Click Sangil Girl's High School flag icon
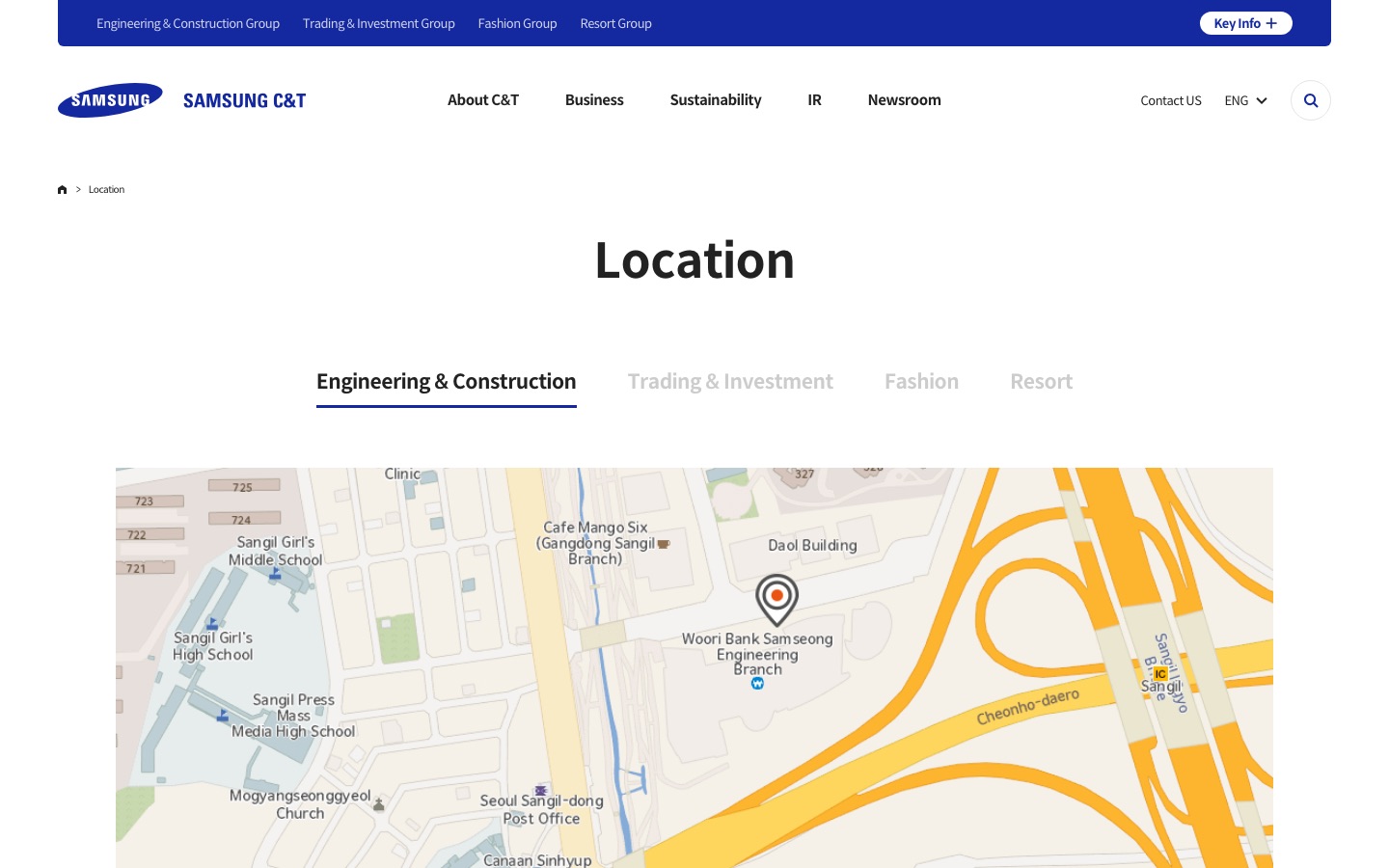 click(212, 624)
